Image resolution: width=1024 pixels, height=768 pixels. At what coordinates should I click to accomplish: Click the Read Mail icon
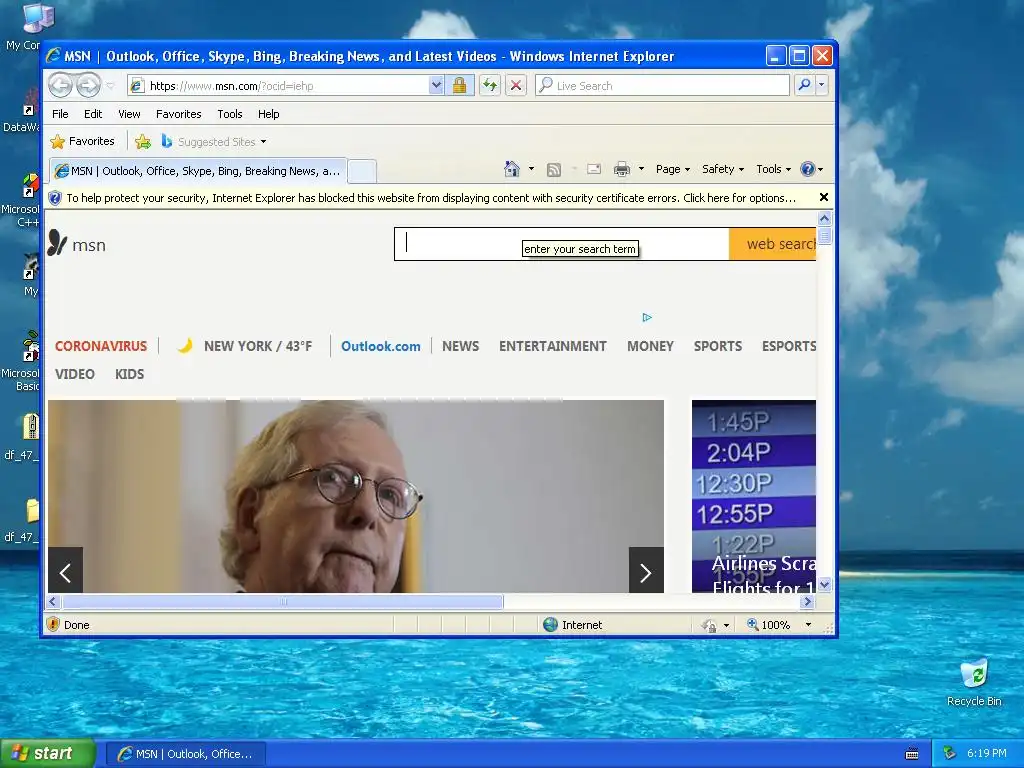coord(594,169)
